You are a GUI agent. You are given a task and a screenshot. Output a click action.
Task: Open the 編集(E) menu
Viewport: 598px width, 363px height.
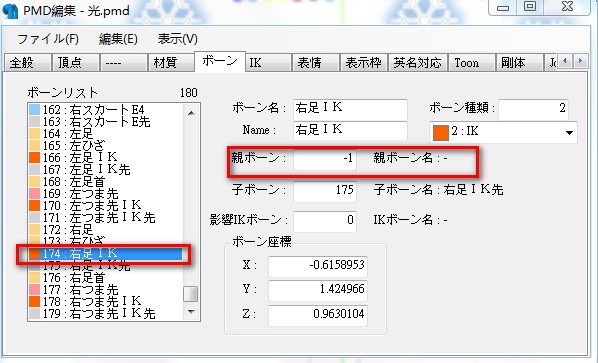coord(118,39)
